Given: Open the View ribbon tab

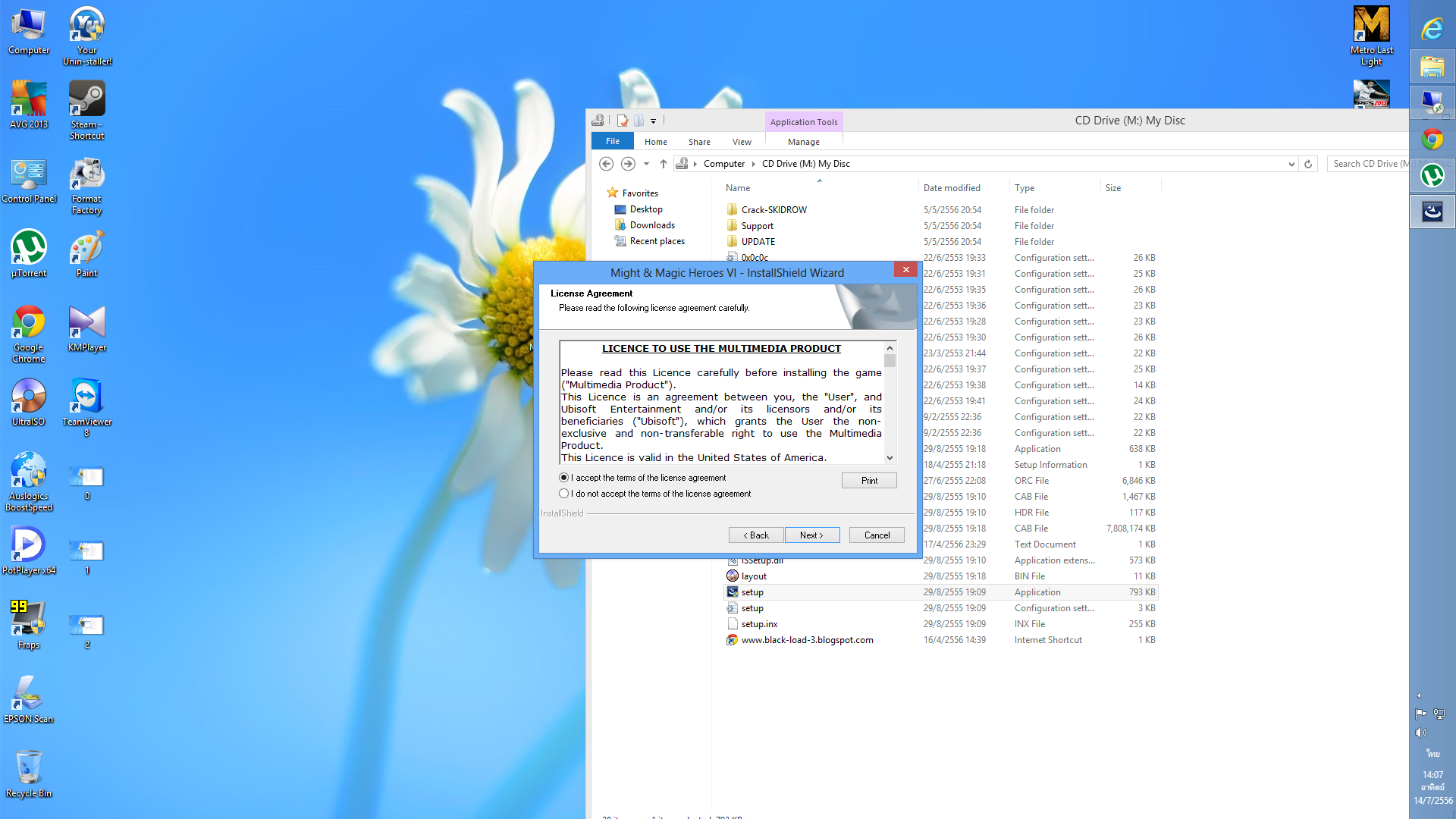Looking at the screenshot, I should [x=742, y=142].
